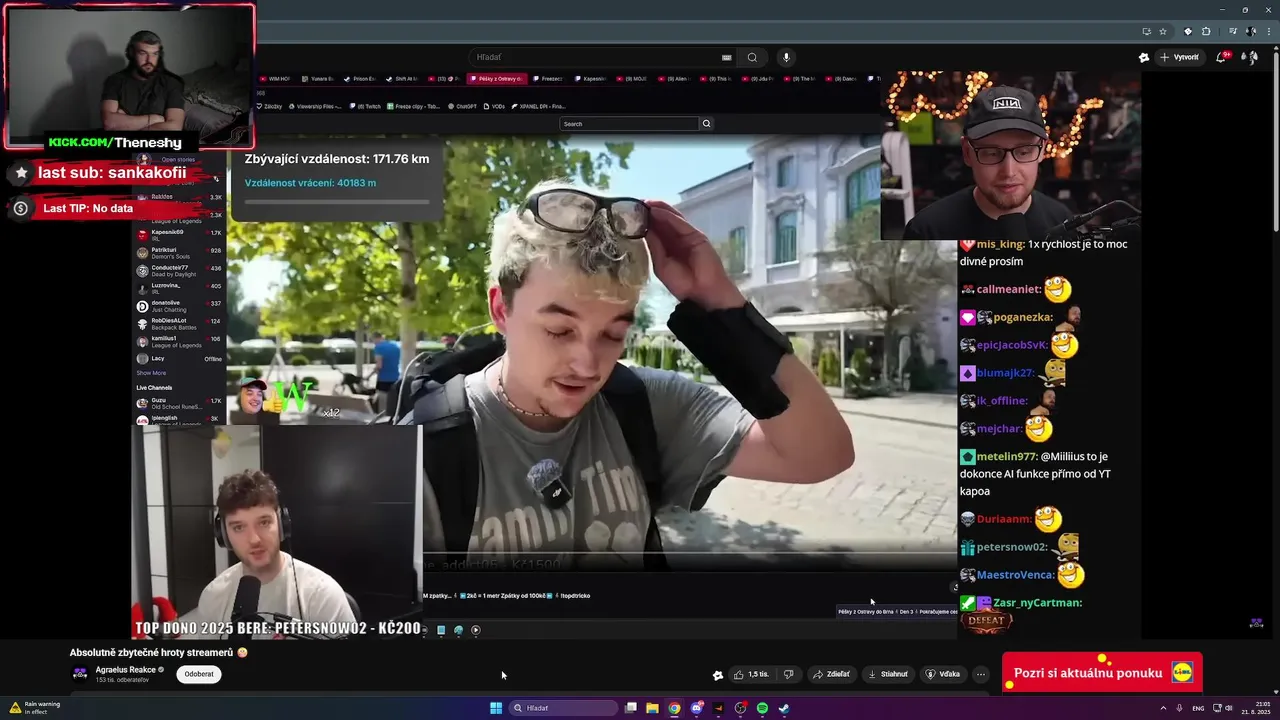The image size is (1280, 720).
Task: Open the taskbar Task View icon
Action: coord(630,708)
